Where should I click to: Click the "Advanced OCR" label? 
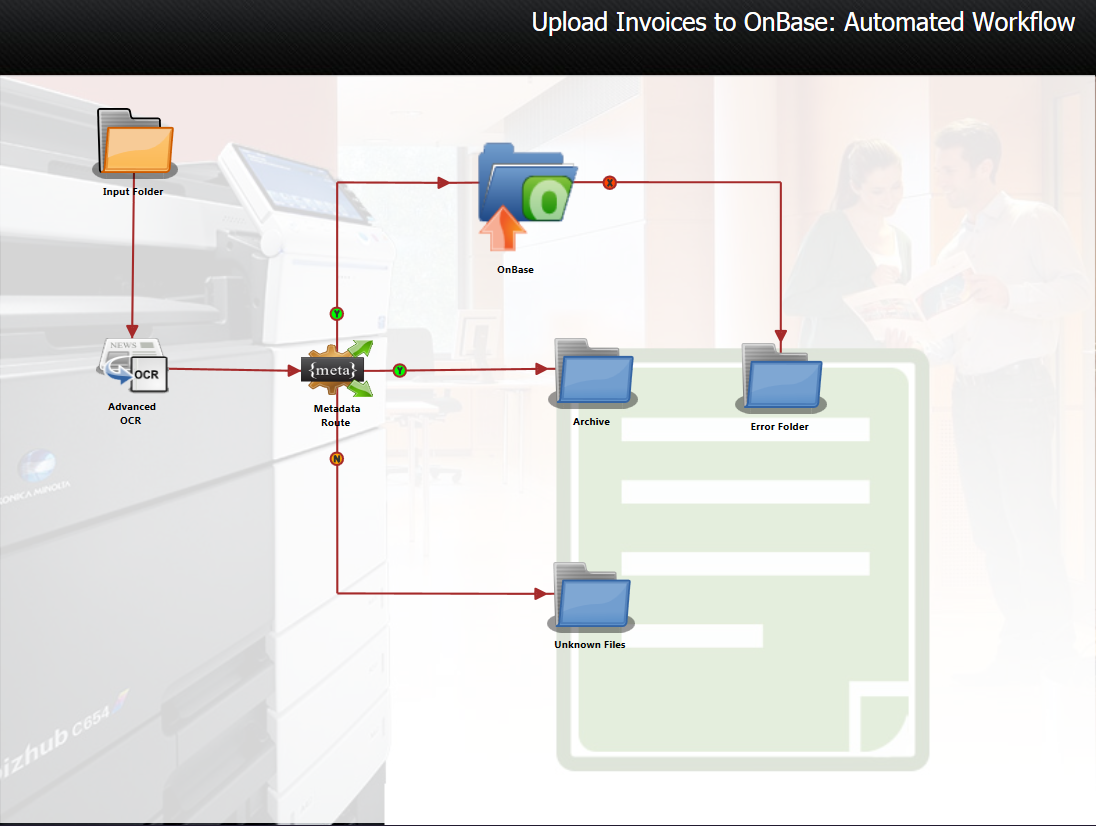coord(131,413)
